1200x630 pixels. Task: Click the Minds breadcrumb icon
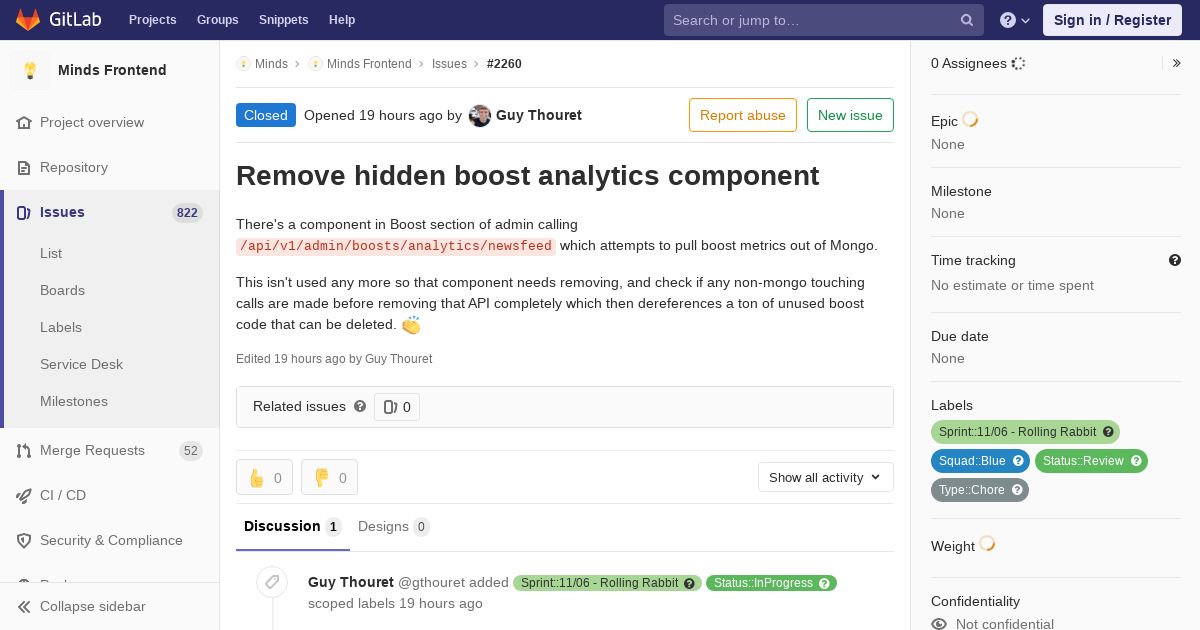pyautogui.click(x=243, y=64)
